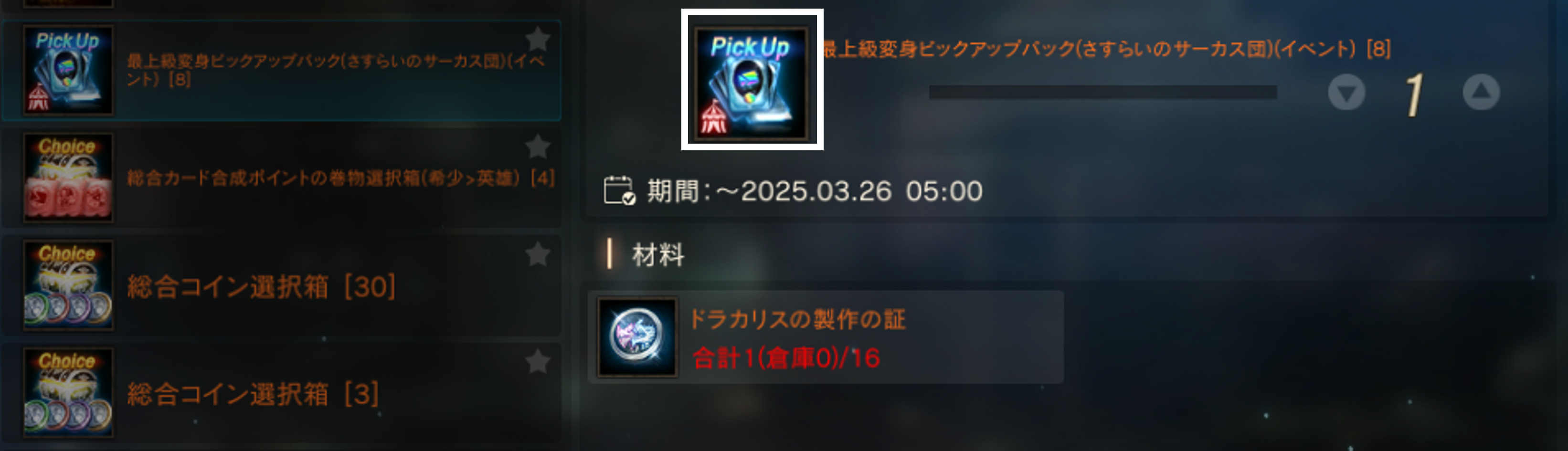Image resolution: width=1568 pixels, height=451 pixels.
Task: Click the ドラカリスの製作の証 material name
Action: tap(797, 319)
